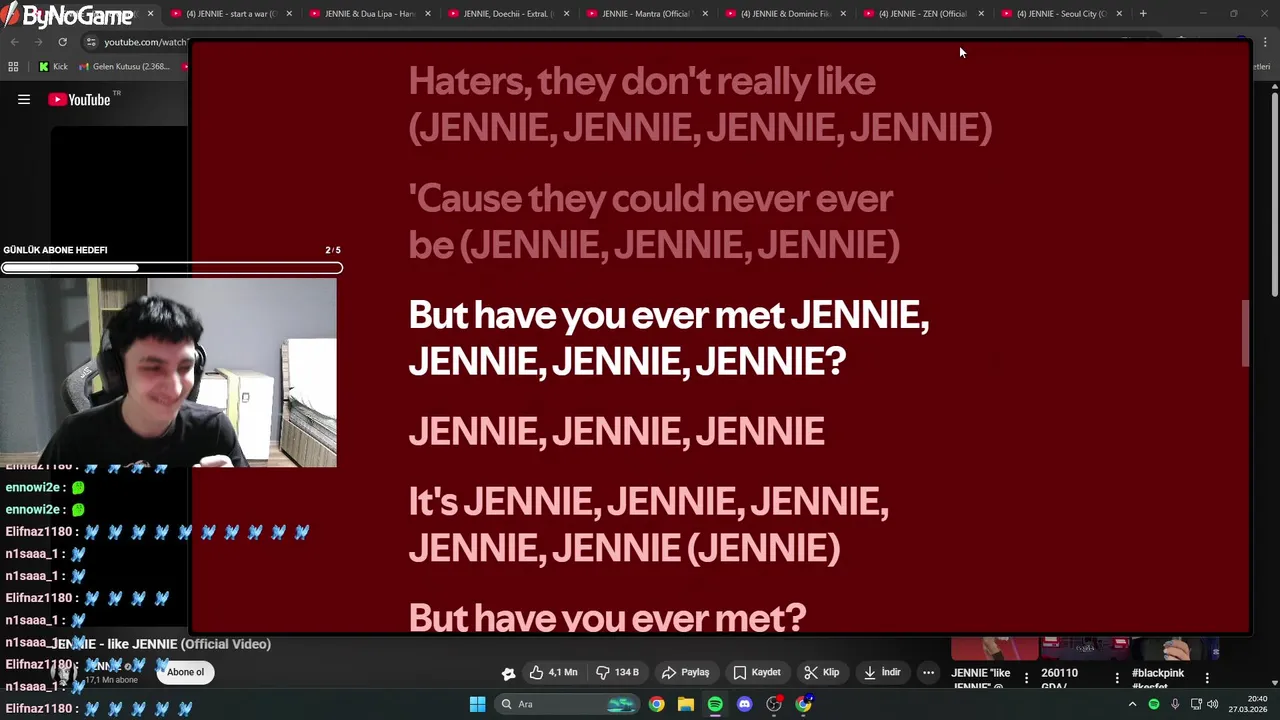Open options for the #blackpink suggestion
Screen dimensions: 1280x720
tap(1207, 678)
